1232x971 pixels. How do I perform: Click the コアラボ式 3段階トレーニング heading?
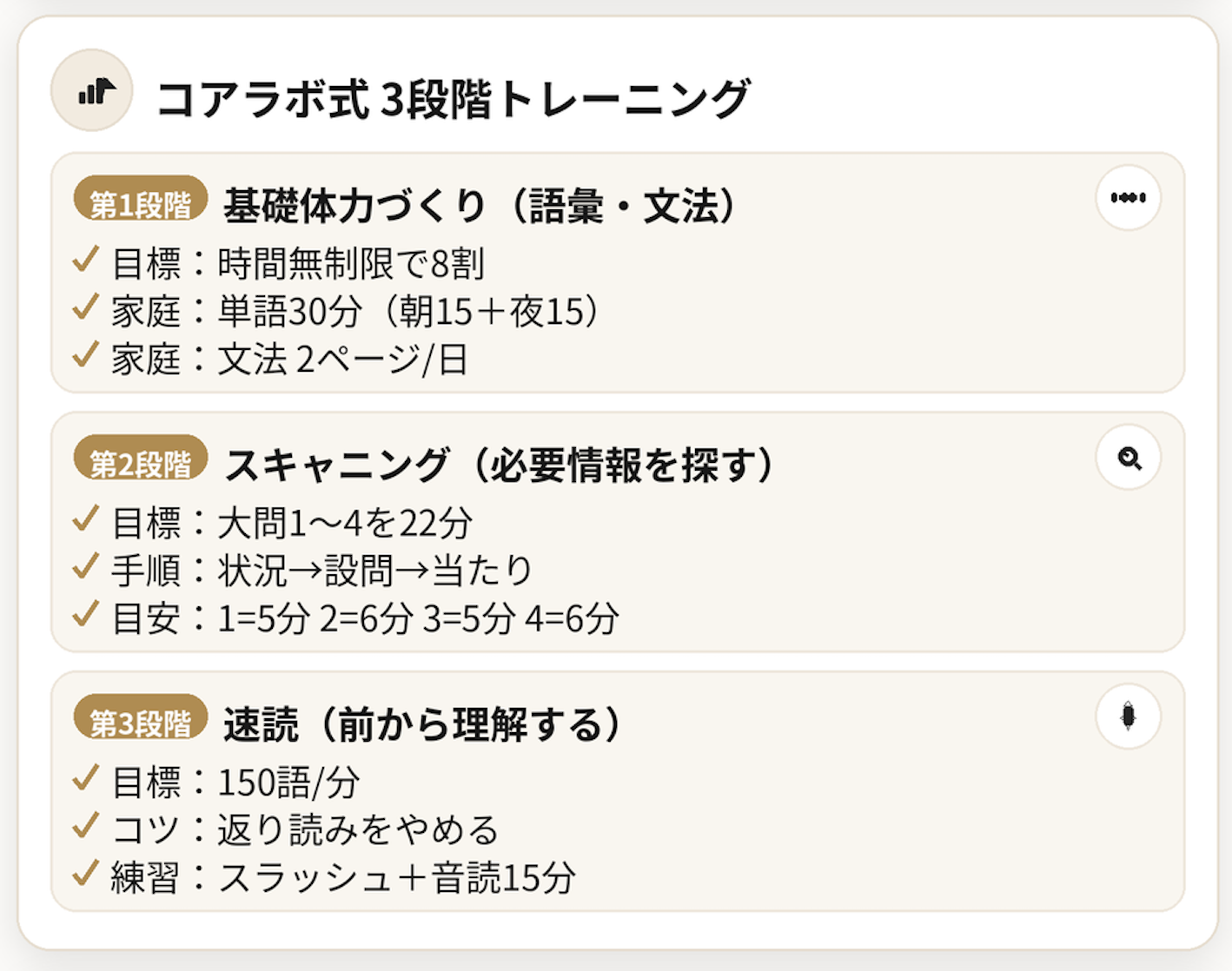pos(452,99)
